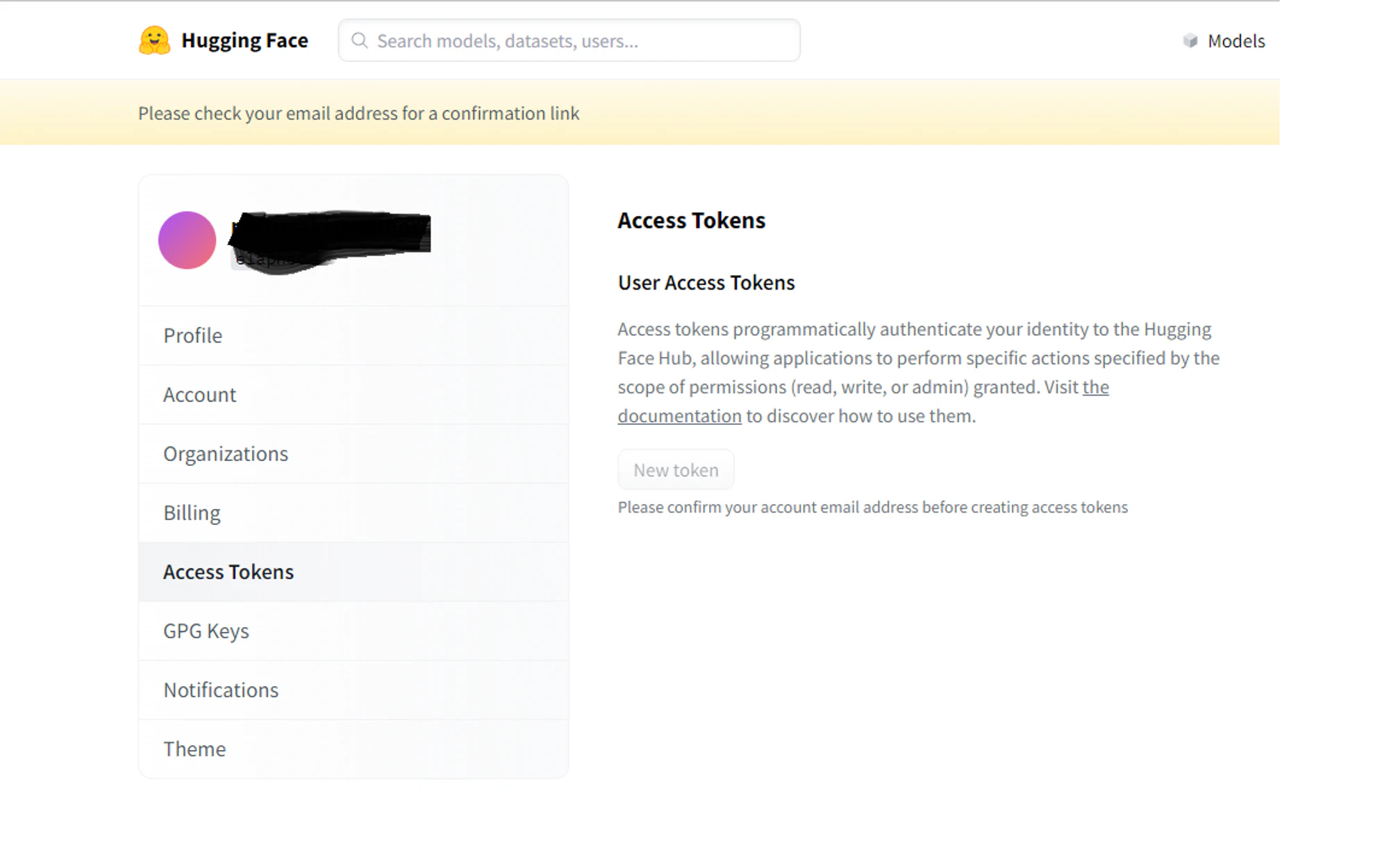
Task: Open the Theme settings entry
Action: point(354,749)
